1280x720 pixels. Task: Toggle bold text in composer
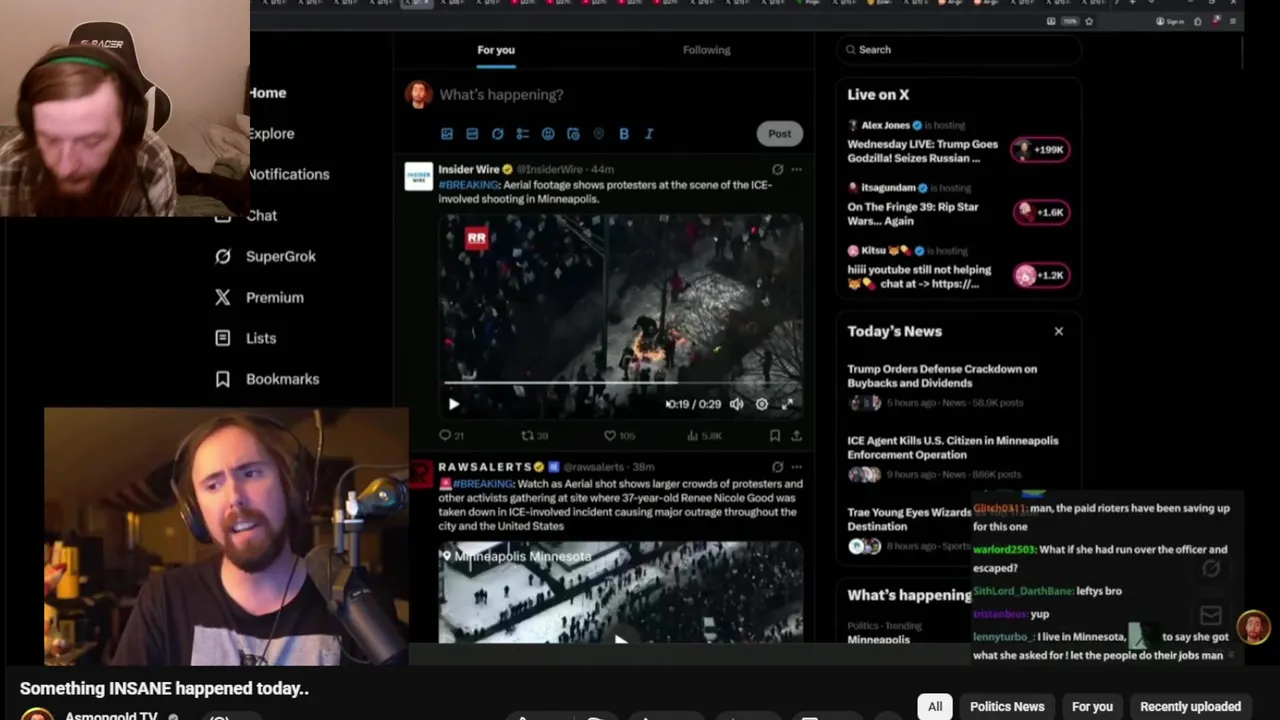click(x=624, y=134)
